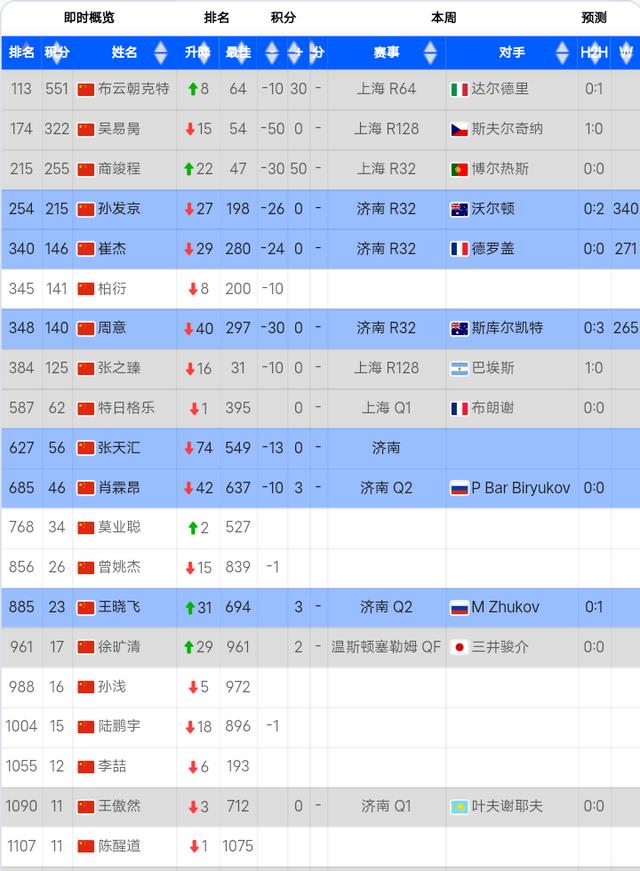
Task: Select the 本周 header group
Action: point(443,17)
